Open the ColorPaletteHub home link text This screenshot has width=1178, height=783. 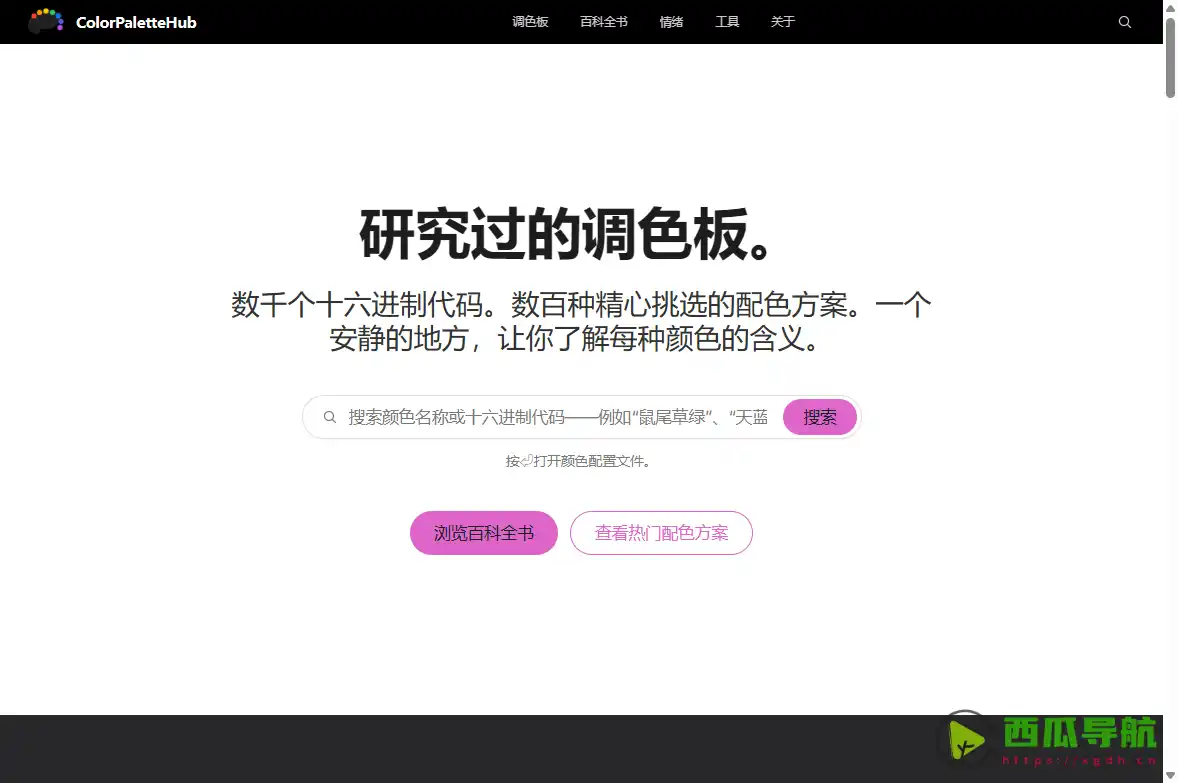click(x=136, y=23)
